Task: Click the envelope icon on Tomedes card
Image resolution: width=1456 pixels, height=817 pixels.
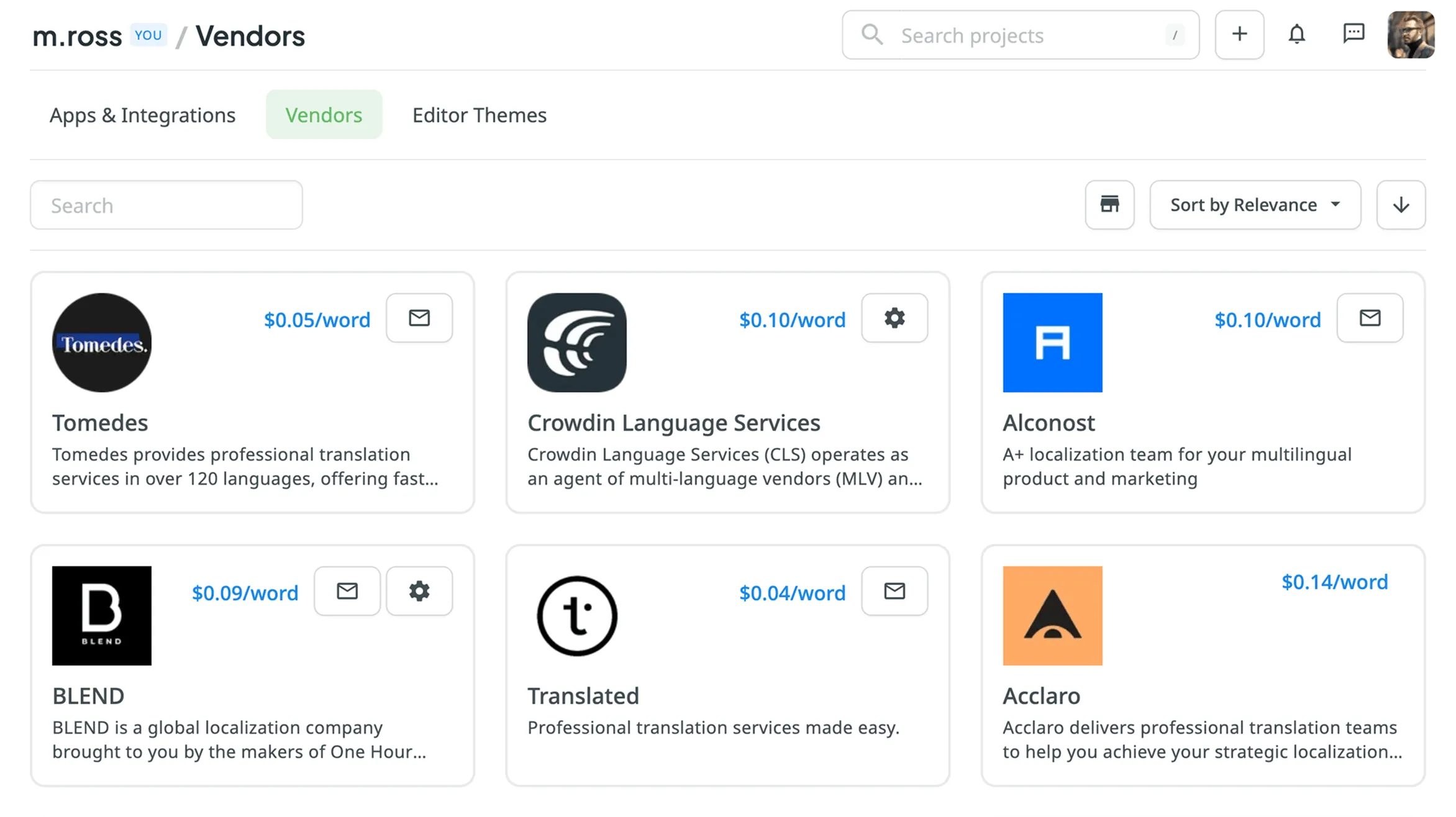Action: click(x=419, y=318)
